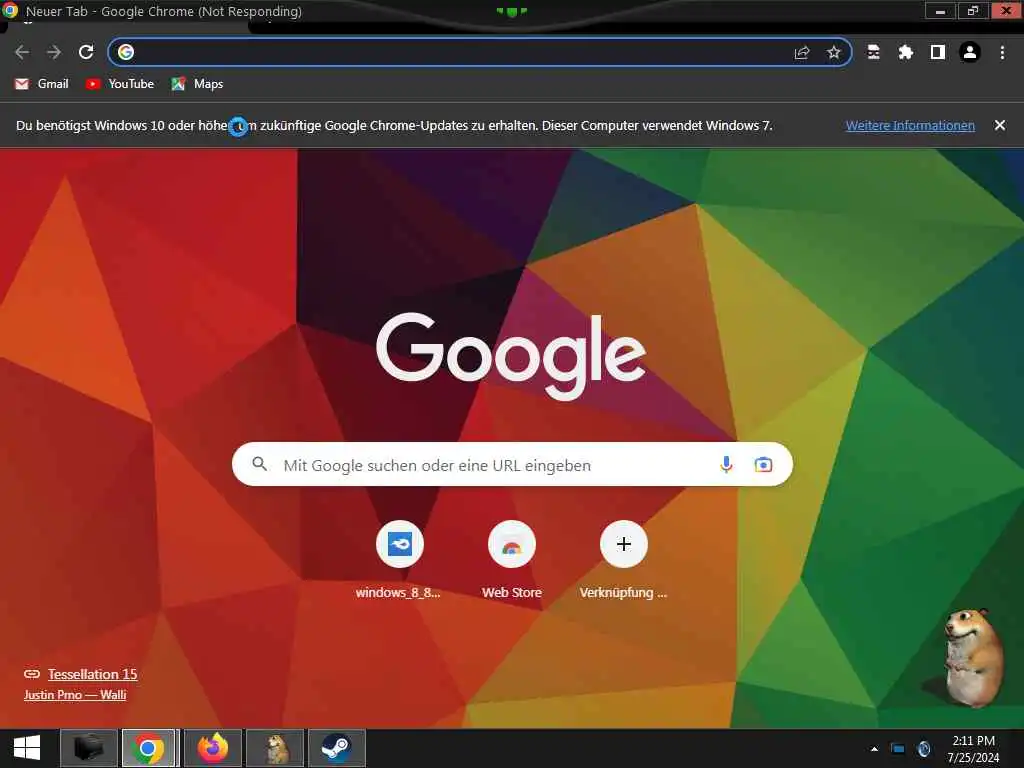Screen dimensions: 1024x768
Task: Open the Windows Start menu
Action: pyautogui.click(x=27, y=748)
